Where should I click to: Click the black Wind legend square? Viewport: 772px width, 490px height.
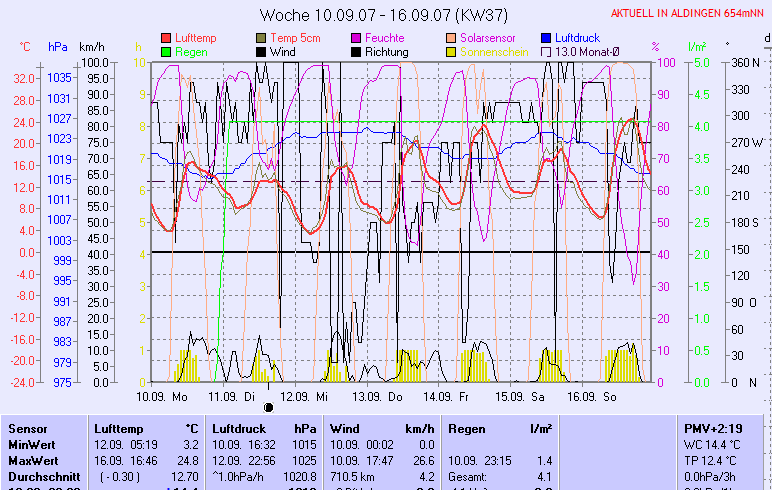tap(262, 51)
